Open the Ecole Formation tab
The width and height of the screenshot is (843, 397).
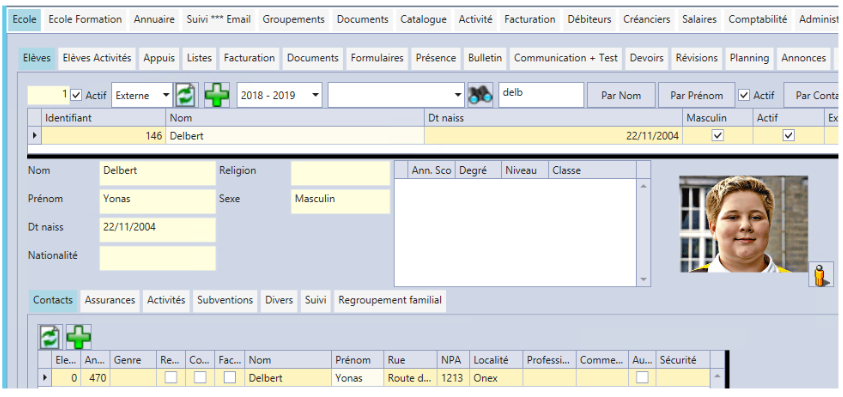[85, 19]
